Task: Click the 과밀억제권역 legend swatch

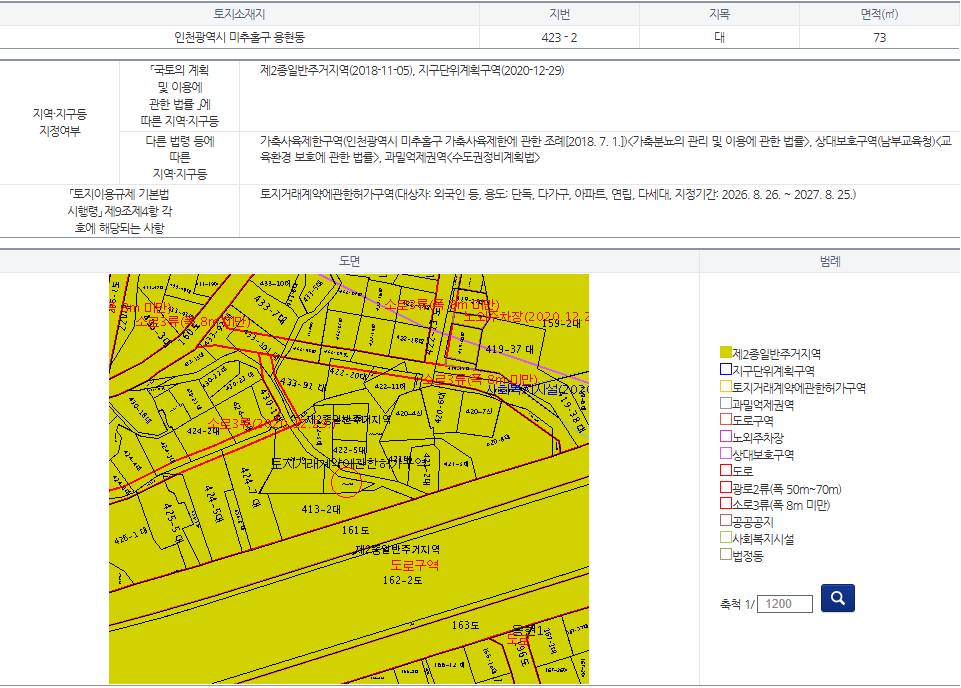Action: click(x=726, y=403)
